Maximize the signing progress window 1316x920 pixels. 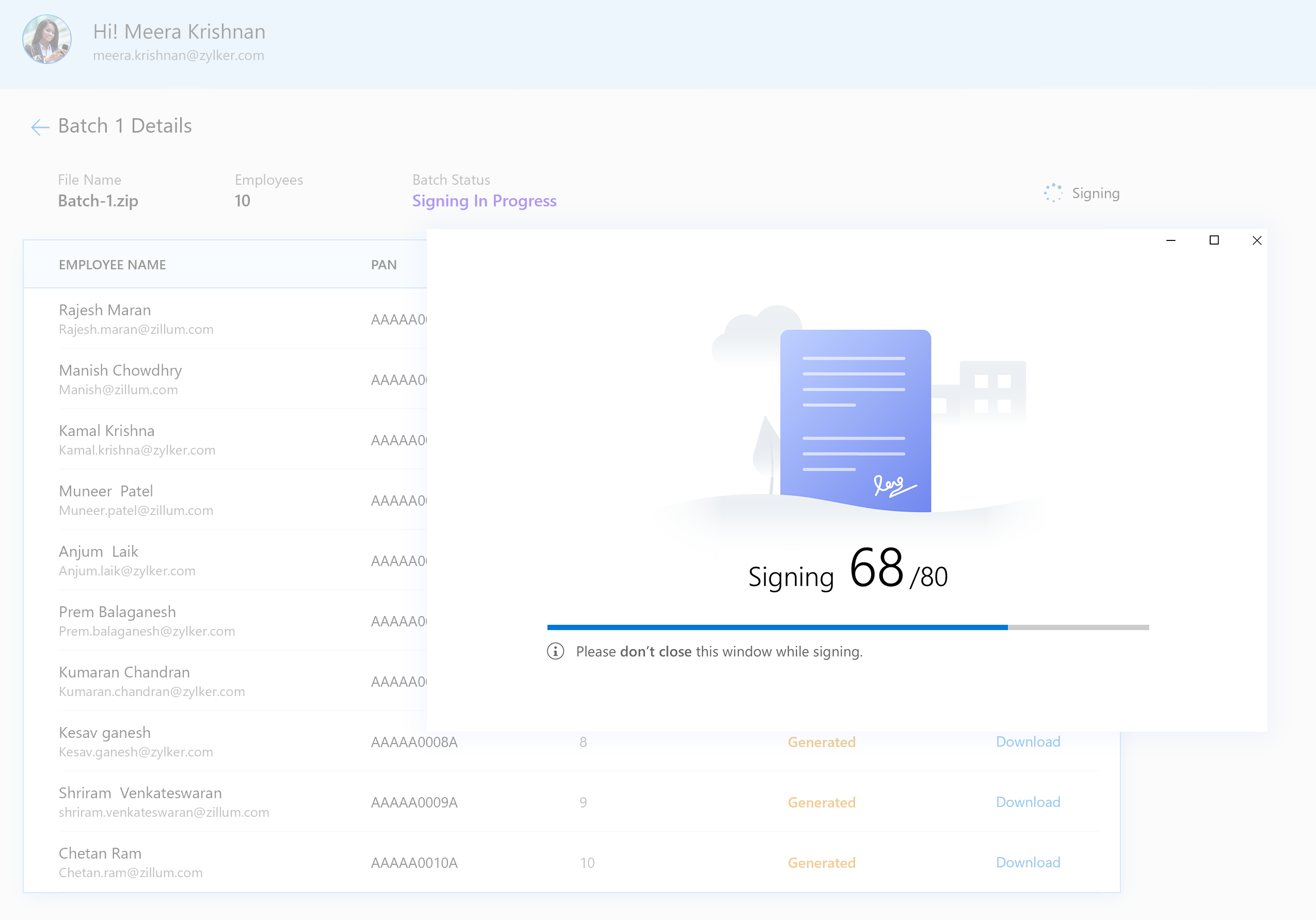[x=1213, y=241]
